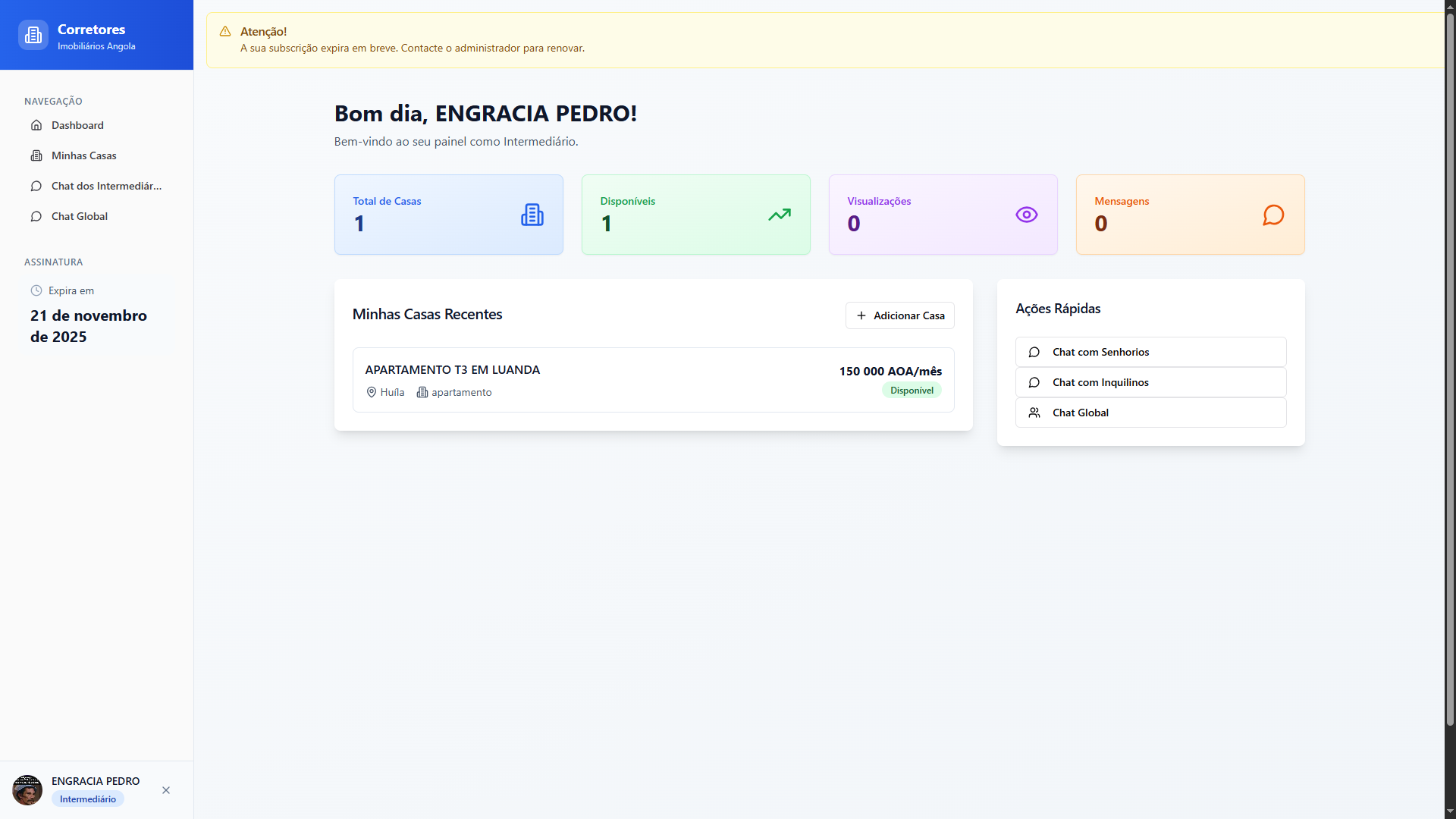Click the Chat Global speech bubble icon in sidebar
Screen dimensions: 1456x819
36,216
